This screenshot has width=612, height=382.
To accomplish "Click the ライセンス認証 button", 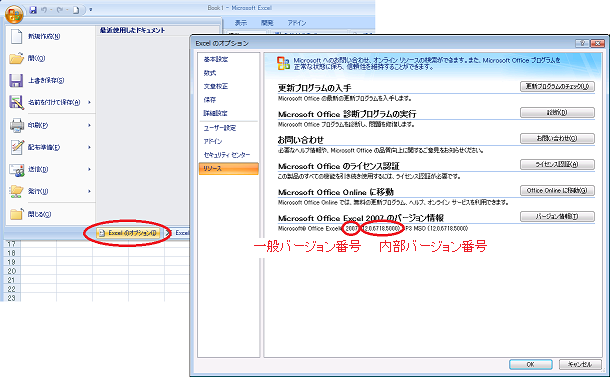I will [x=557, y=165].
